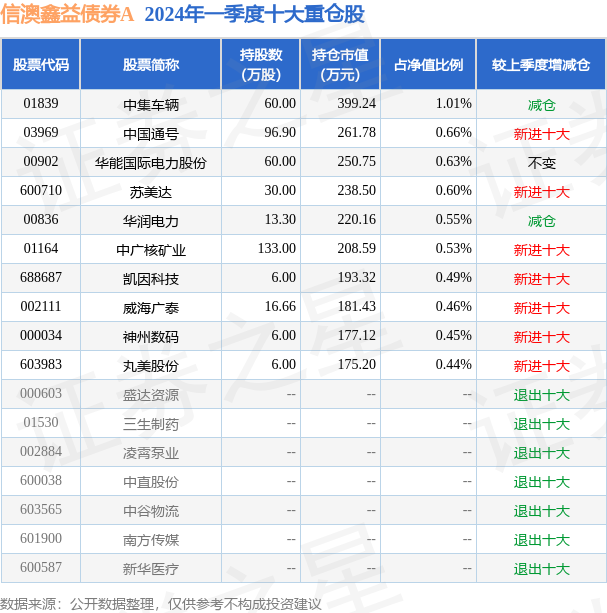Select stock name 中谷物流
The image size is (607, 613).
point(151,510)
